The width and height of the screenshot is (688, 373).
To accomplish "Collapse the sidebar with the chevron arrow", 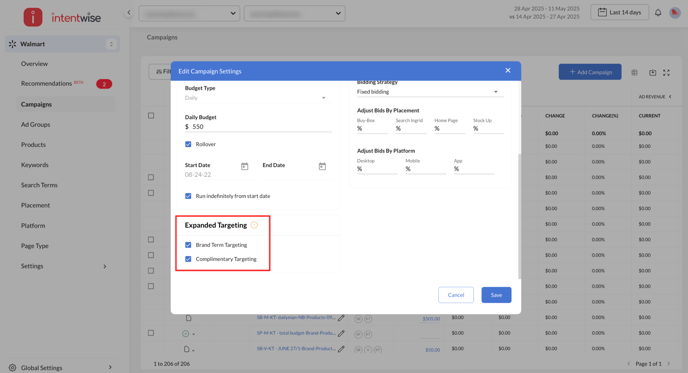I will [x=129, y=12].
